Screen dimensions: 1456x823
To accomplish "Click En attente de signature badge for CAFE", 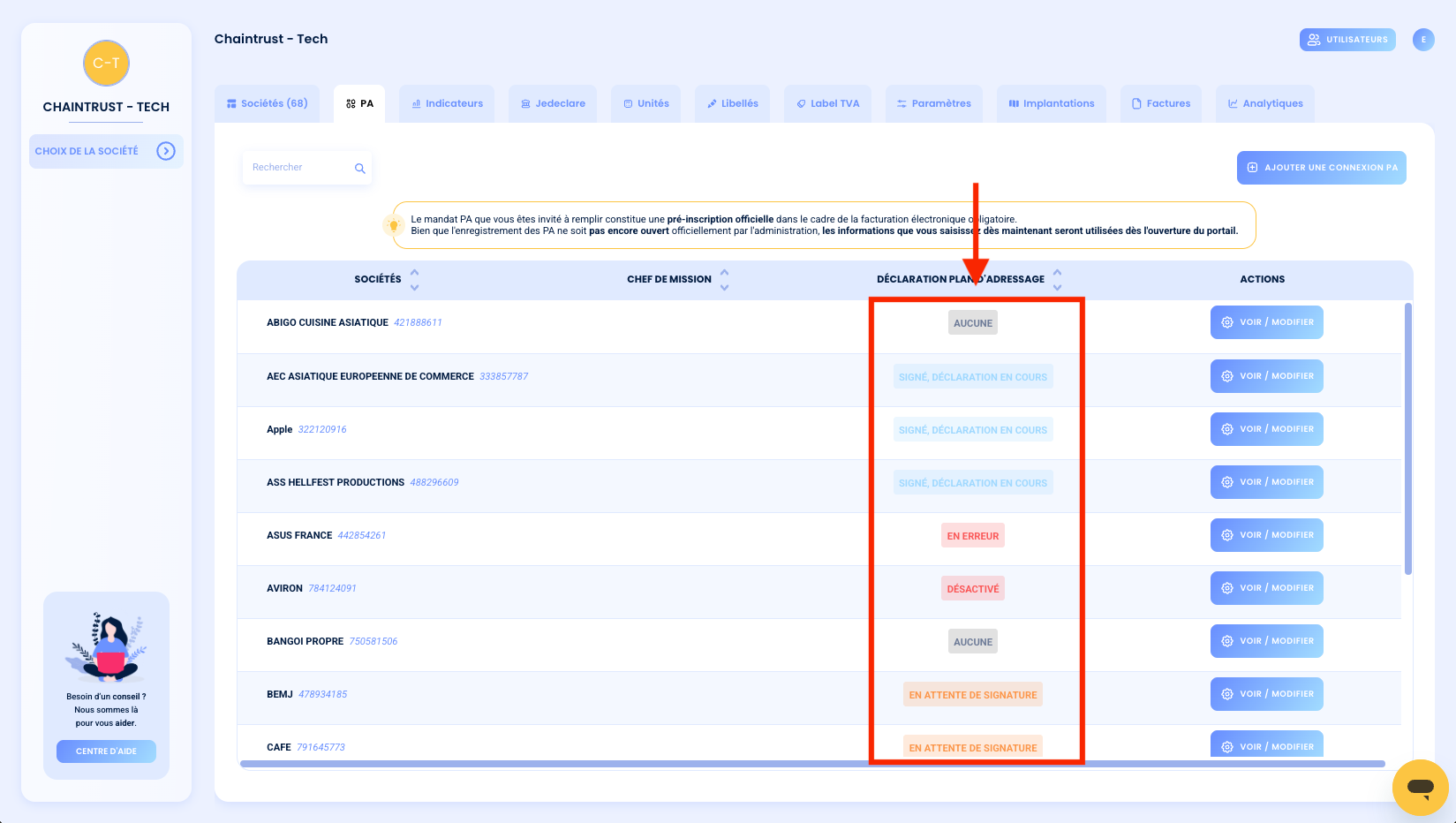I will click(973, 747).
